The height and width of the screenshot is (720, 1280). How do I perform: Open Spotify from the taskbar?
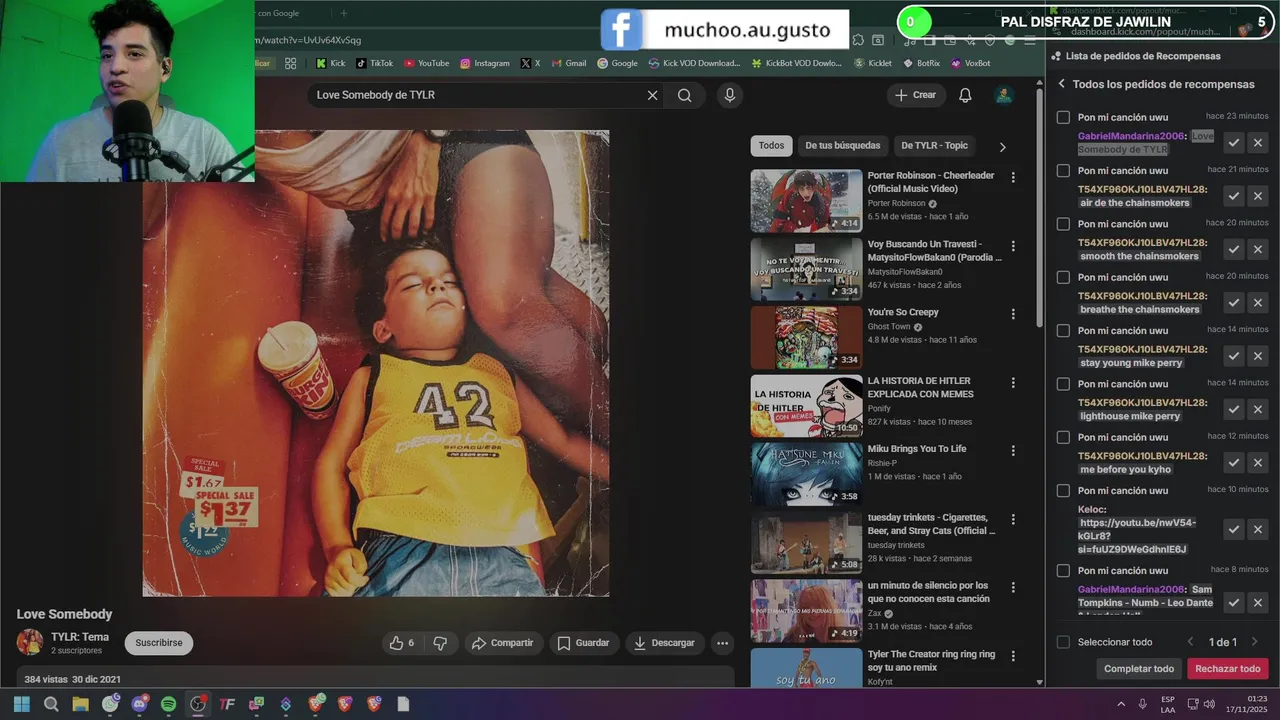[168, 704]
